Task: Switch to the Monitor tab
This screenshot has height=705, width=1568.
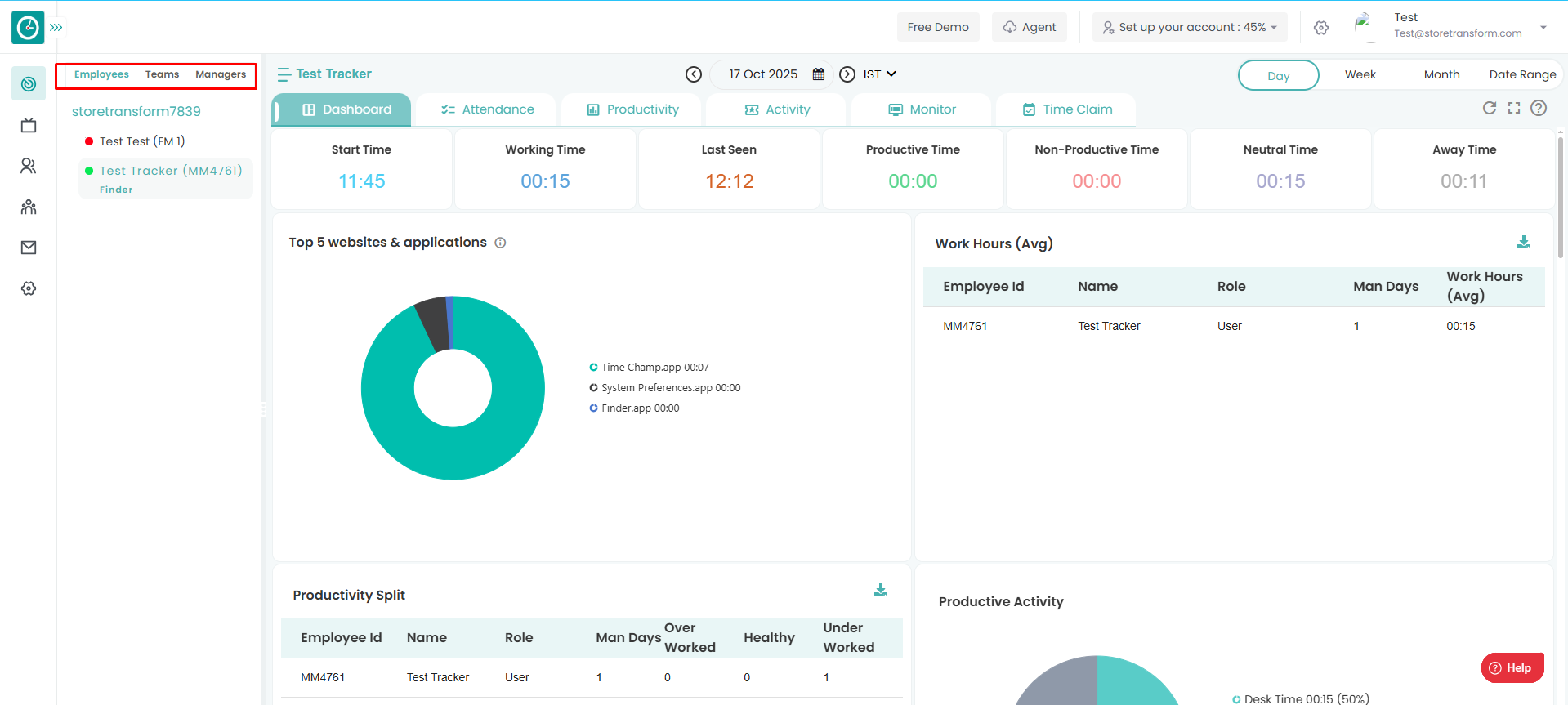Action: click(x=922, y=109)
